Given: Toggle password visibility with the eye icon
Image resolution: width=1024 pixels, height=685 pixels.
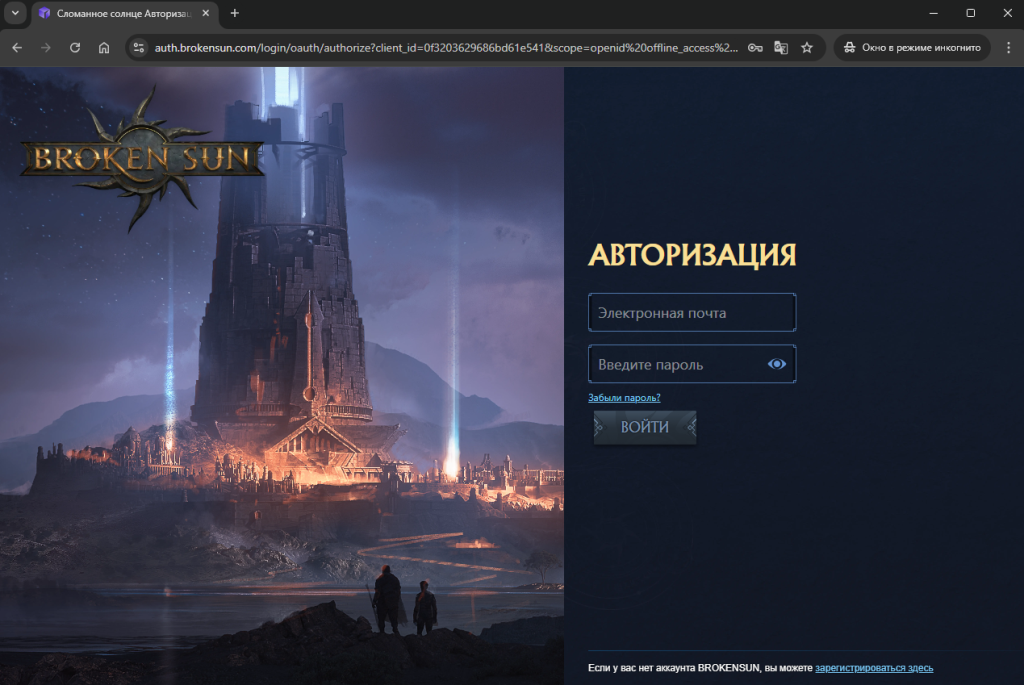Looking at the screenshot, I should [776, 364].
